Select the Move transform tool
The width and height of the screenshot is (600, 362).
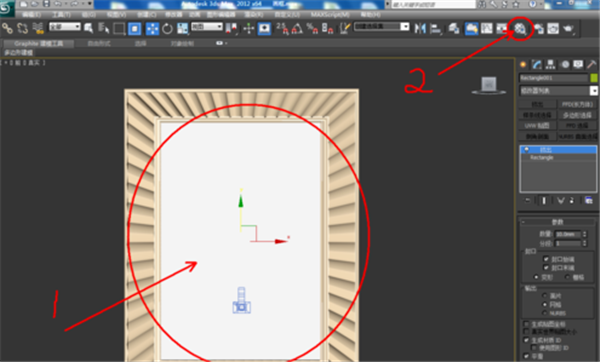[x=152, y=29]
